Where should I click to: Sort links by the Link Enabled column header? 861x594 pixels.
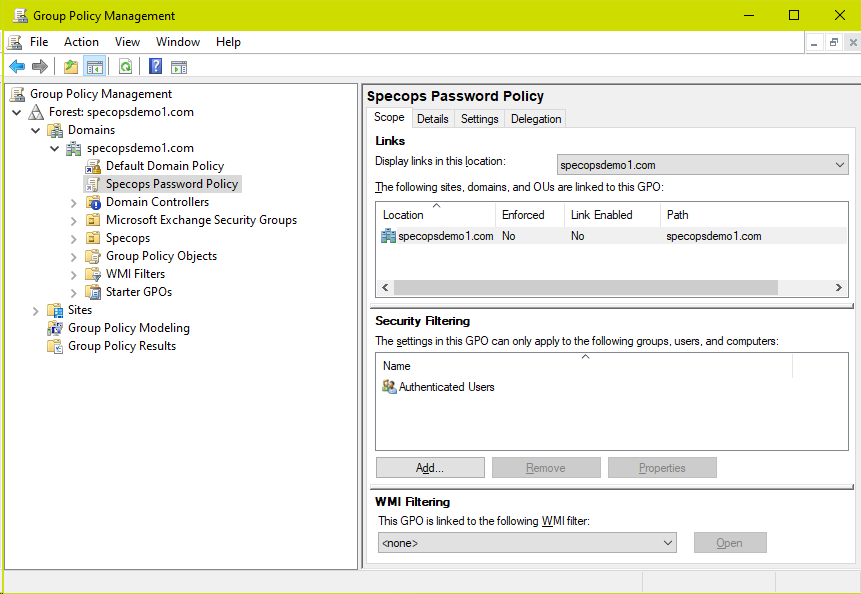[612, 215]
